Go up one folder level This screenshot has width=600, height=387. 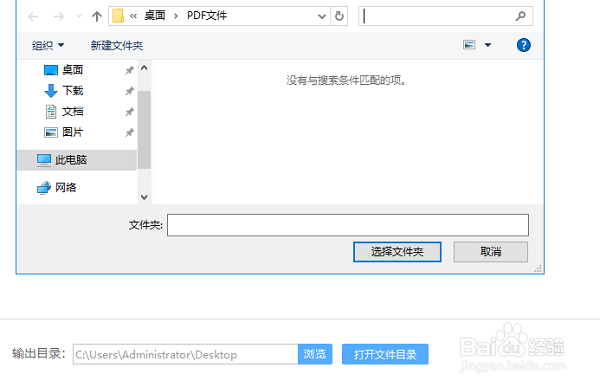pyautogui.click(x=96, y=16)
